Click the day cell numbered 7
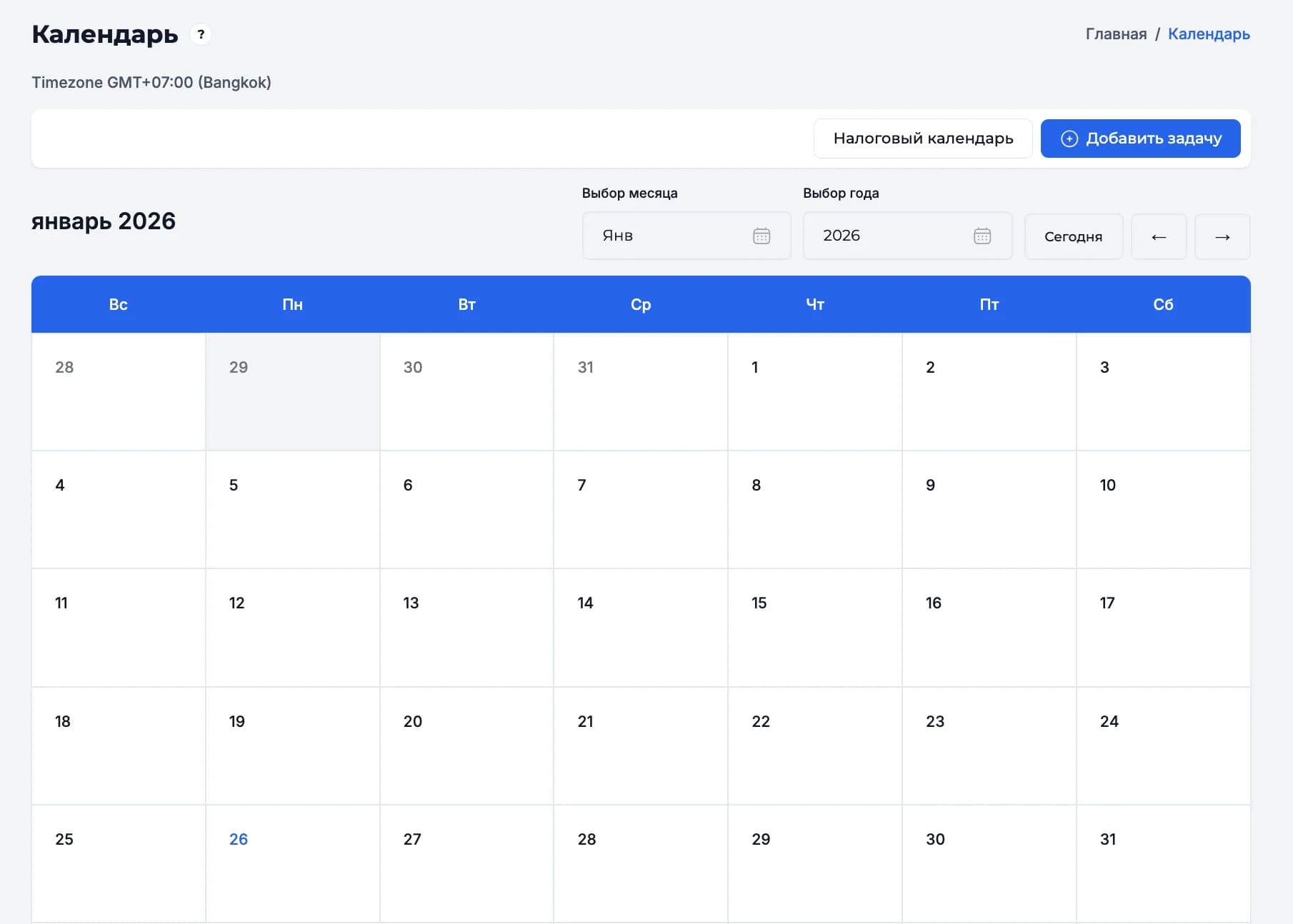Viewport: 1293px width, 924px height. pos(641,510)
